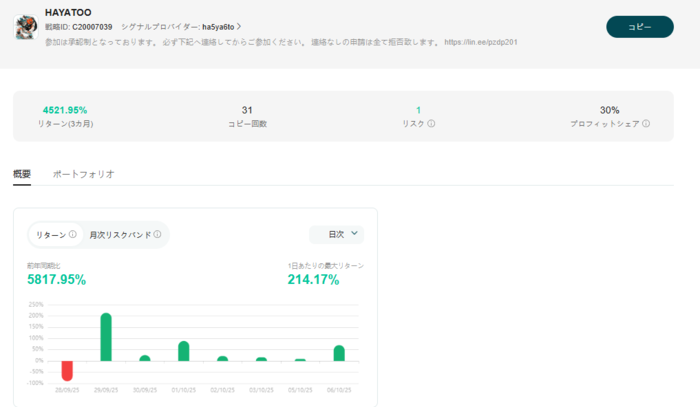Click the 4521.95% three-month return value
This screenshot has width=700, height=407.
point(65,110)
